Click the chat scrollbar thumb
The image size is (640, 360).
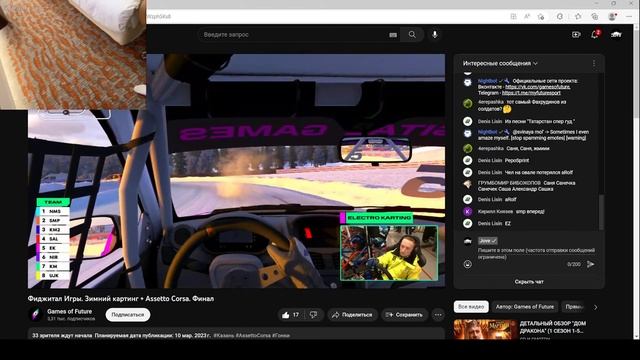tap(600, 212)
